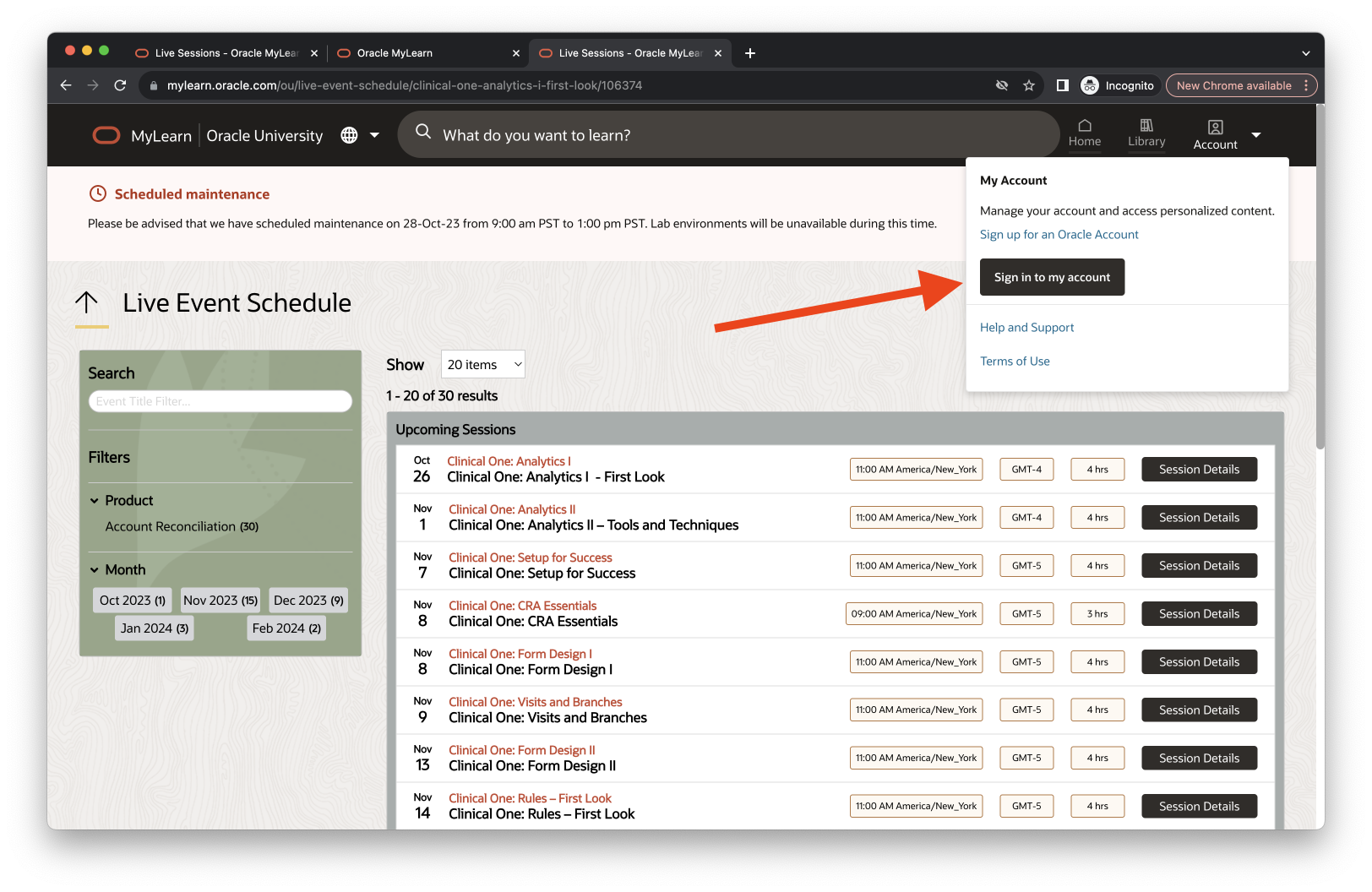1372x892 pixels.
Task: Click the up arrow beside Live Event Schedule
Action: point(86,302)
